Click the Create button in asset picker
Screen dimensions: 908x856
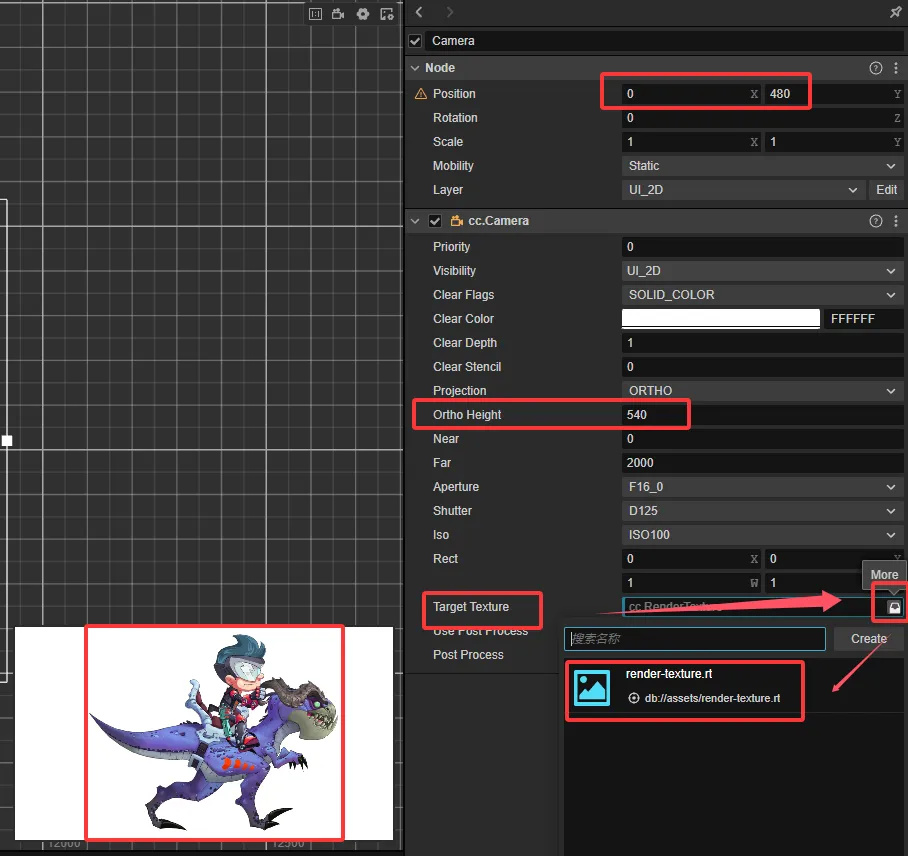(869, 639)
